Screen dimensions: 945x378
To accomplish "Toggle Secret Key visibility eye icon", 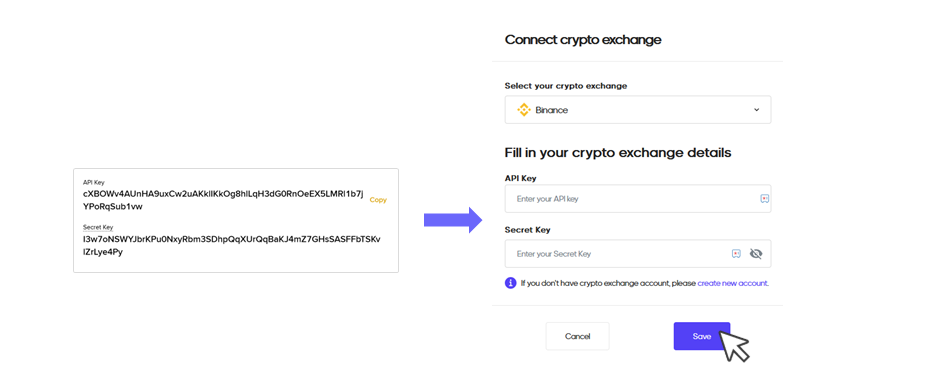I will 756,254.
